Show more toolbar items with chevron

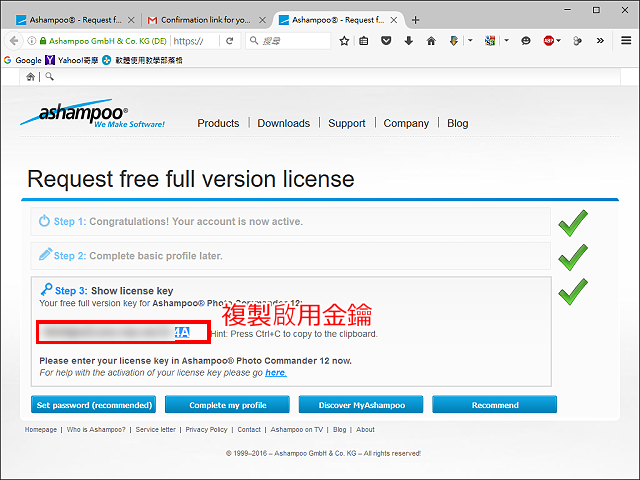click(600, 40)
